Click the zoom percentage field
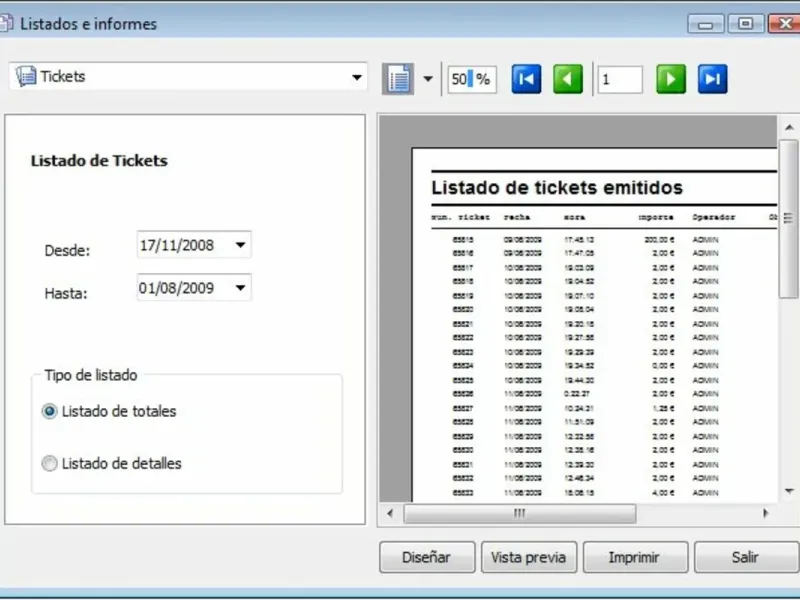 click(x=472, y=79)
